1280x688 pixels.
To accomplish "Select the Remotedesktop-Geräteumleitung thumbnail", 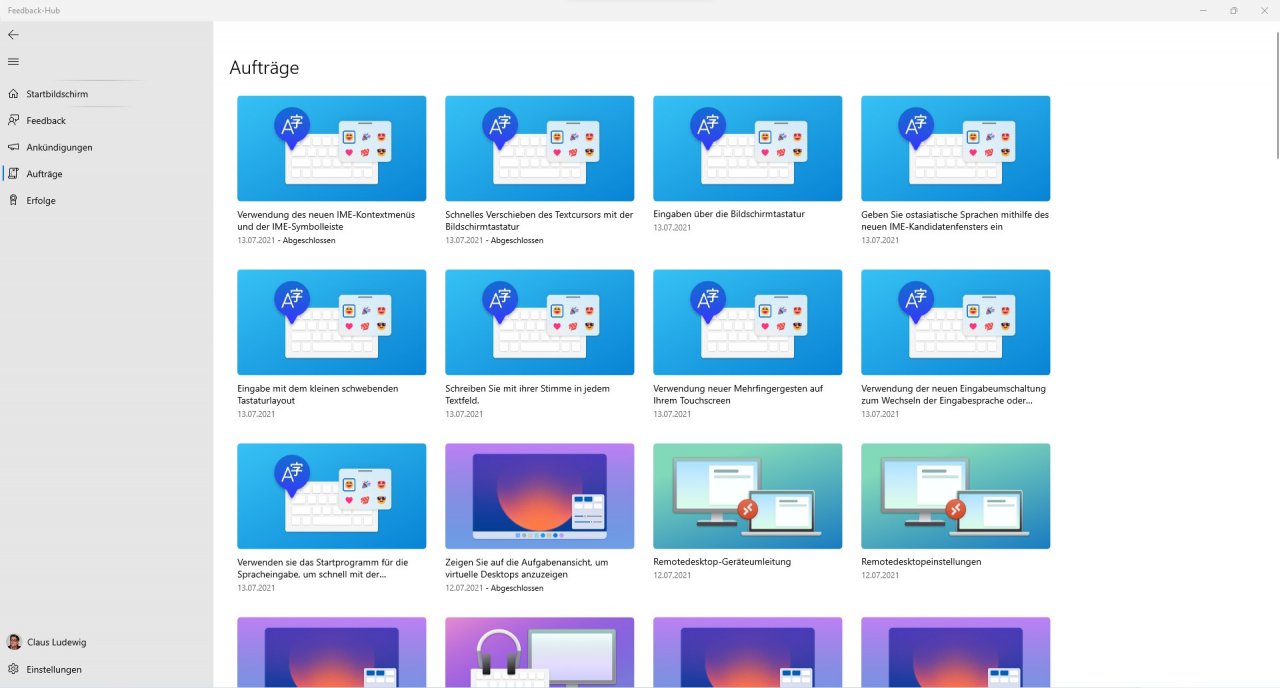I will coord(748,496).
